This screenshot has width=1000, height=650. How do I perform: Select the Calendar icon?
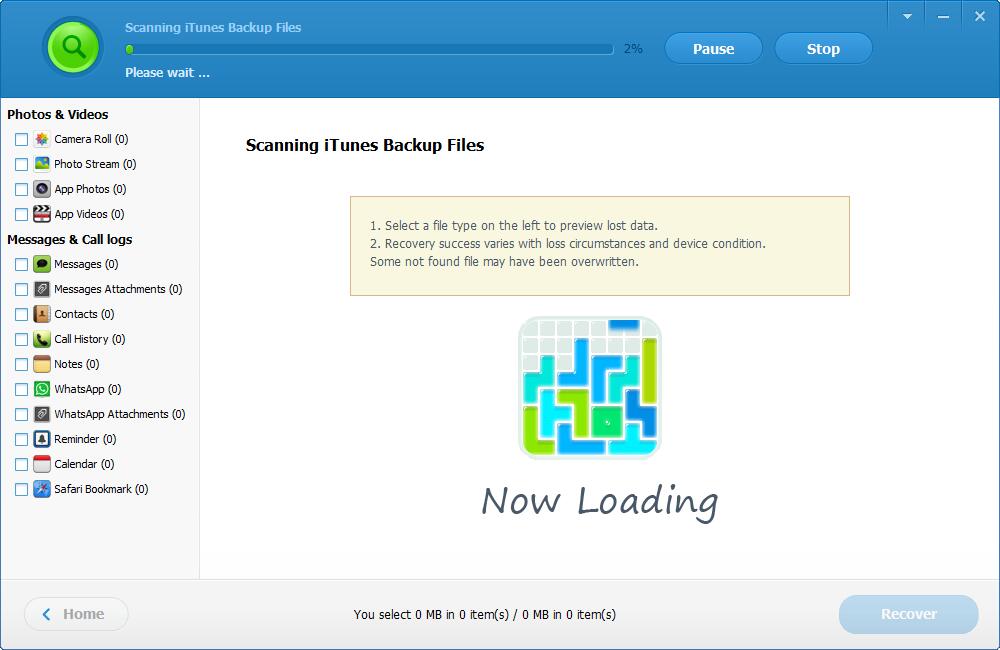[42, 464]
